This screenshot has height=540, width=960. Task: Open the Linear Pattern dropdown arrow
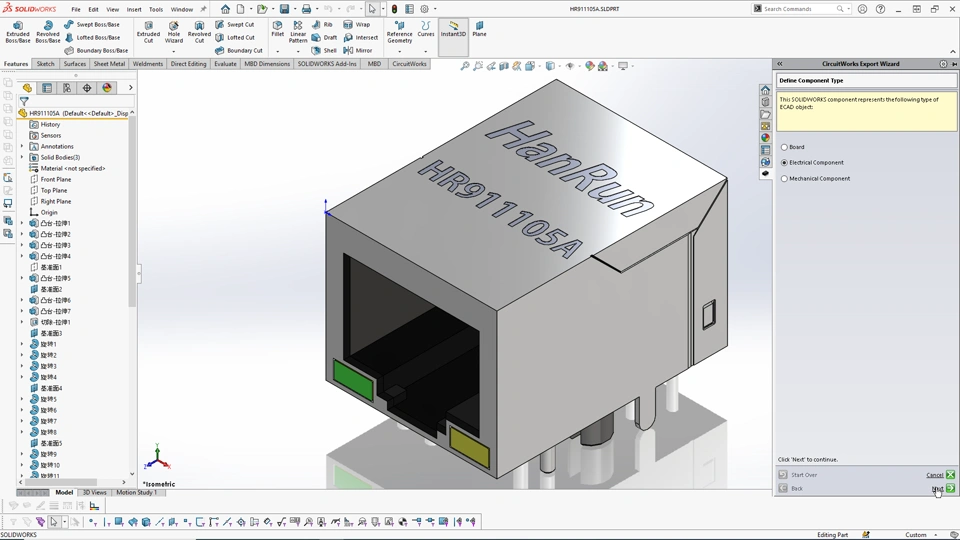(x=298, y=51)
